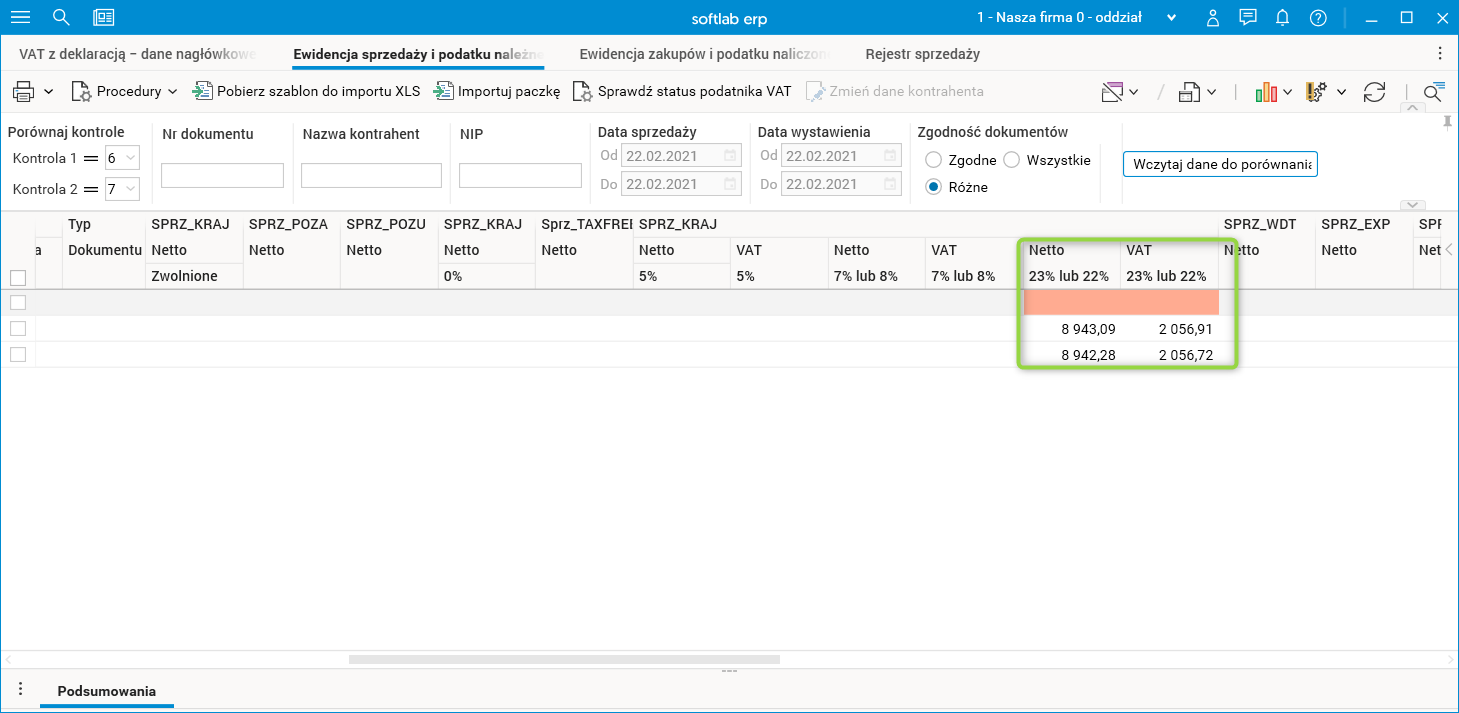1459x713 pixels.
Task: Open the three-dot tabs overflow menu
Action: click(x=1440, y=54)
